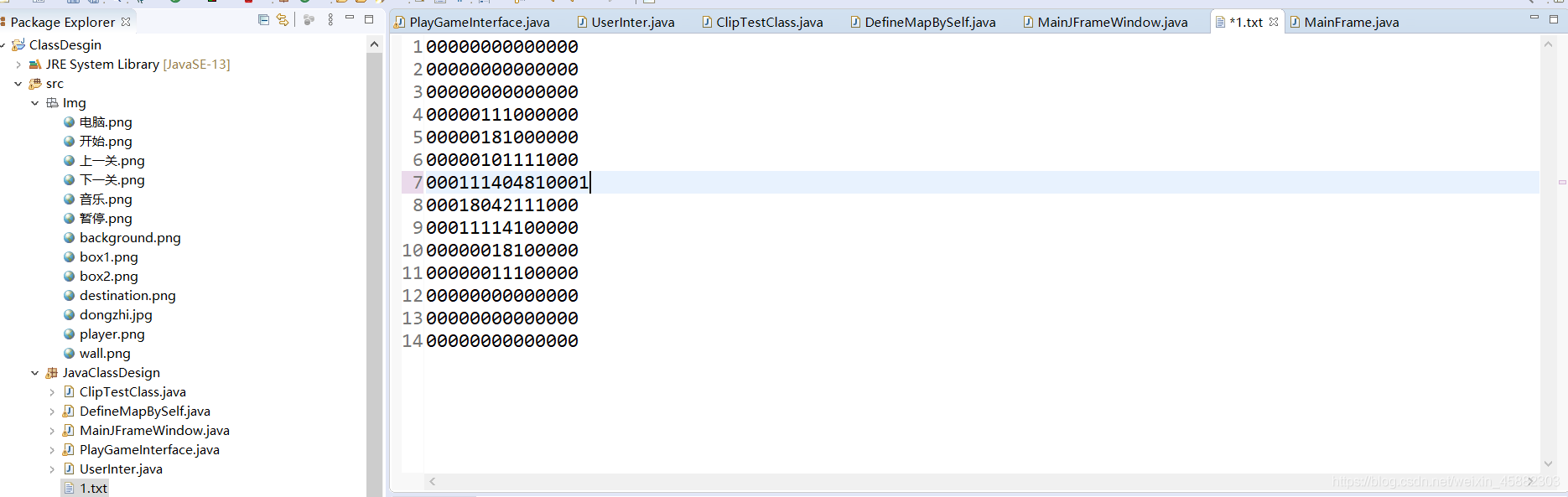Select 上一关.png file

tap(112, 161)
